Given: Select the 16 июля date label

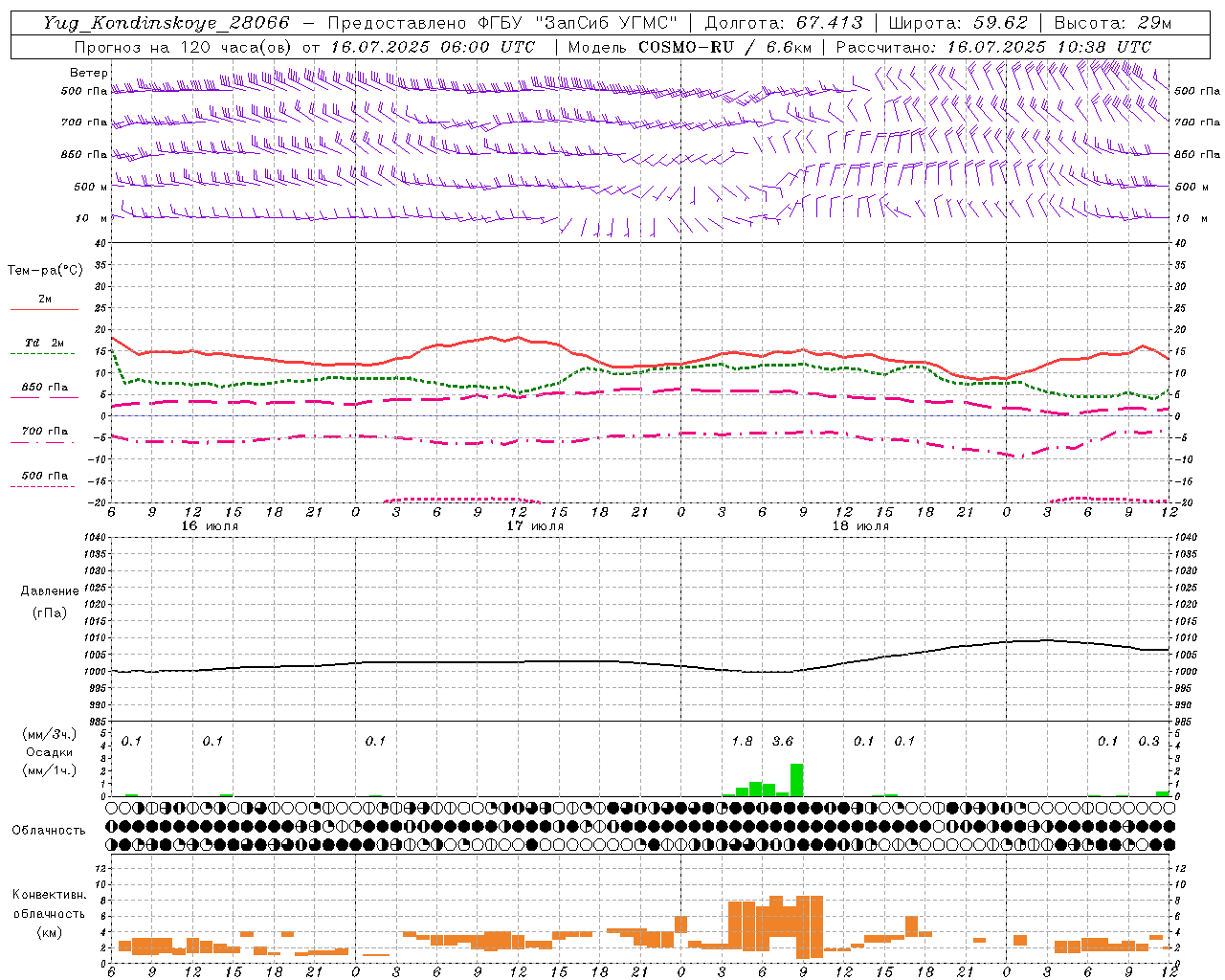Looking at the screenshot, I should pyautogui.click(x=210, y=526).
